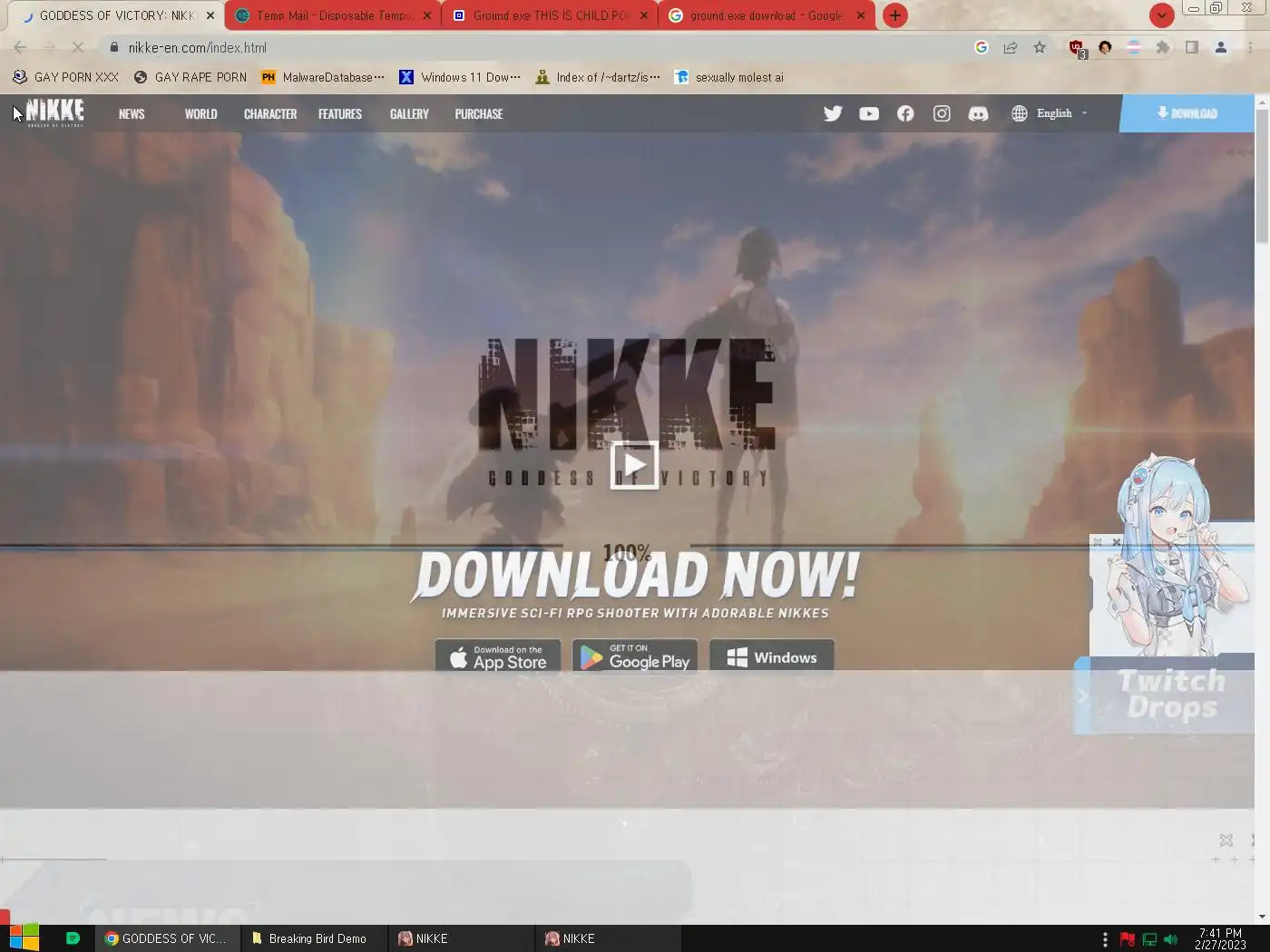Image resolution: width=1270 pixels, height=952 pixels.
Task: Click the striped flag extension icon
Action: pos(1134,47)
